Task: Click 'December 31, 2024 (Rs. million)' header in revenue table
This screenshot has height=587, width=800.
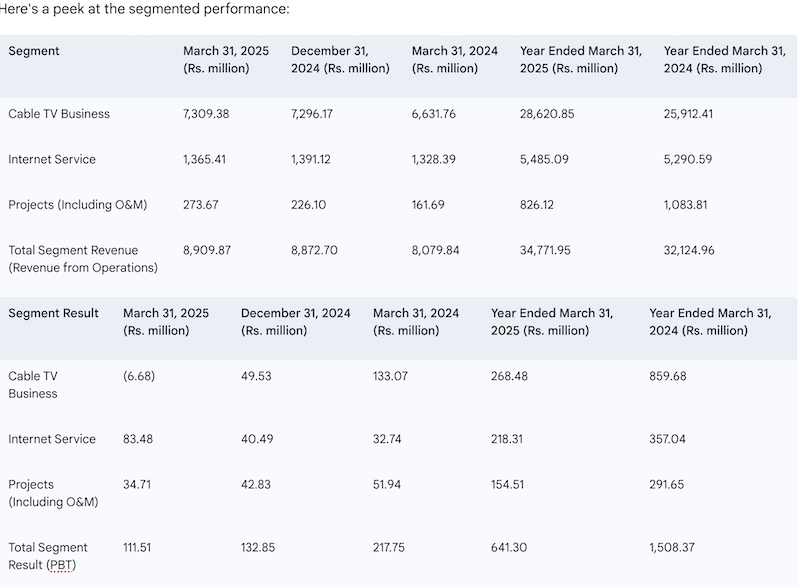Action: pos(340,60)
